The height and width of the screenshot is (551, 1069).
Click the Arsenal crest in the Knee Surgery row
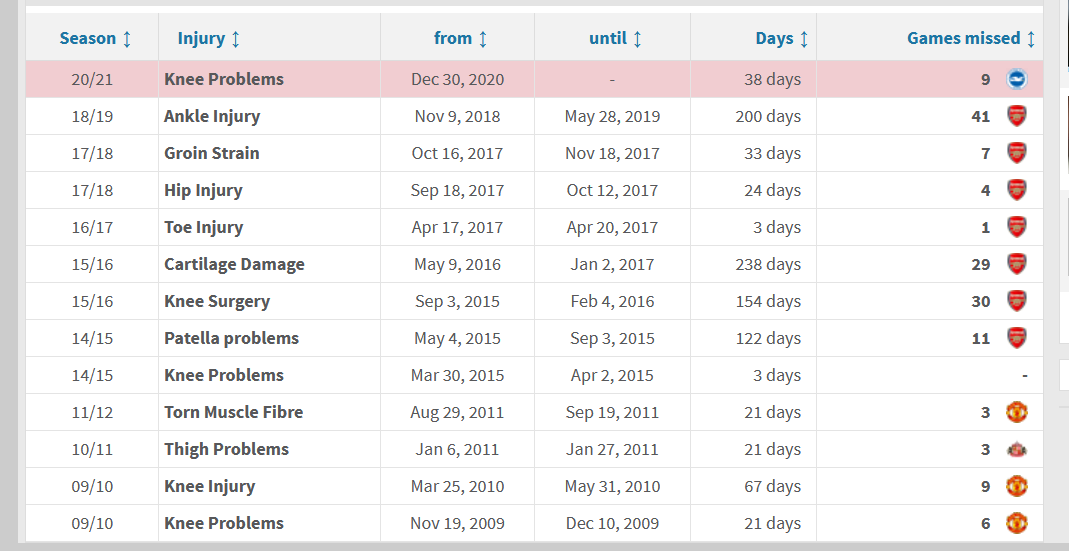[x=1016, y=301]
